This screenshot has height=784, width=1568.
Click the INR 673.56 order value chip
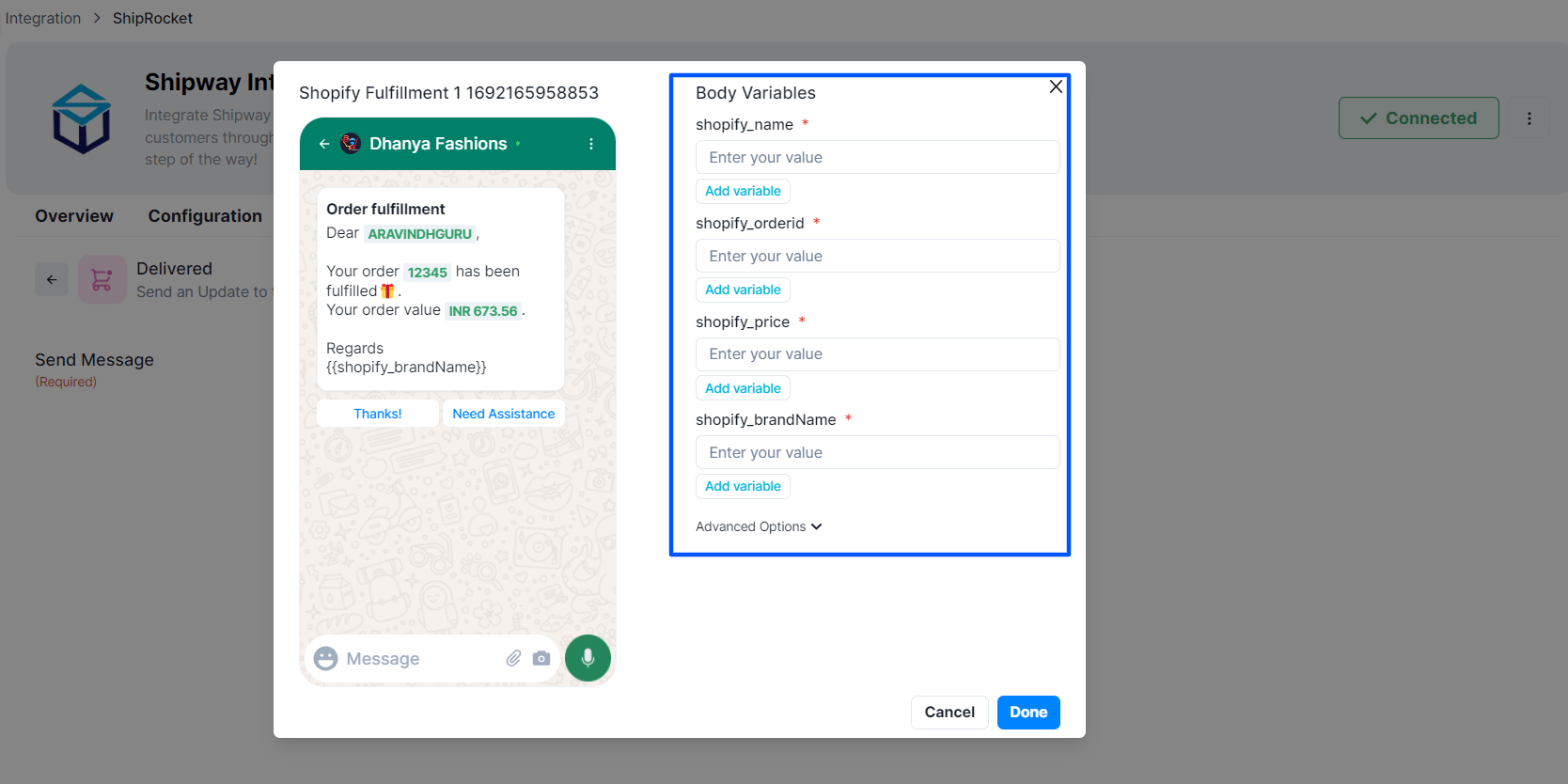point(483,311)
